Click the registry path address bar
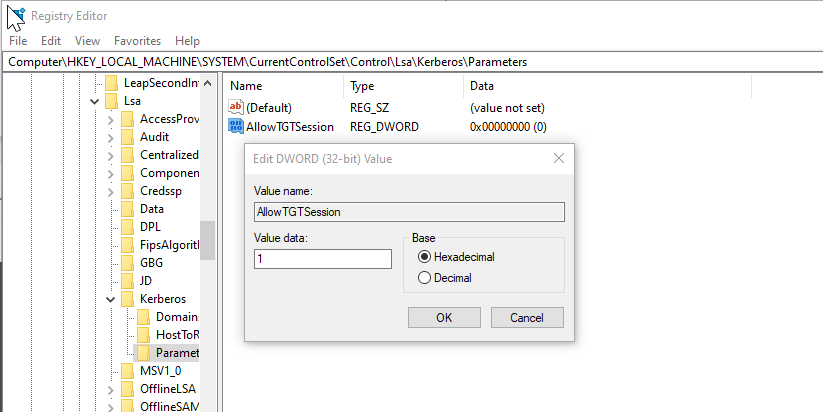823x412 pixels. point(412,62)
